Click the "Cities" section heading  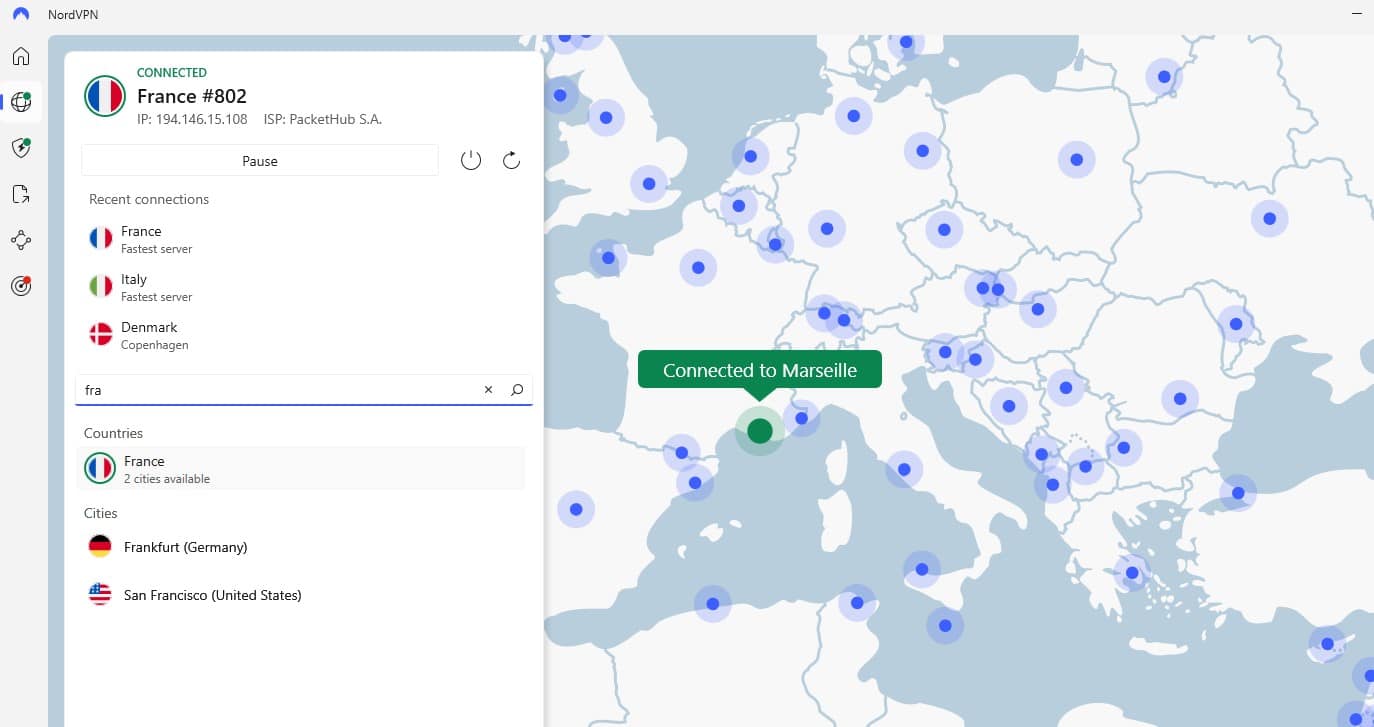coord(101,513)
